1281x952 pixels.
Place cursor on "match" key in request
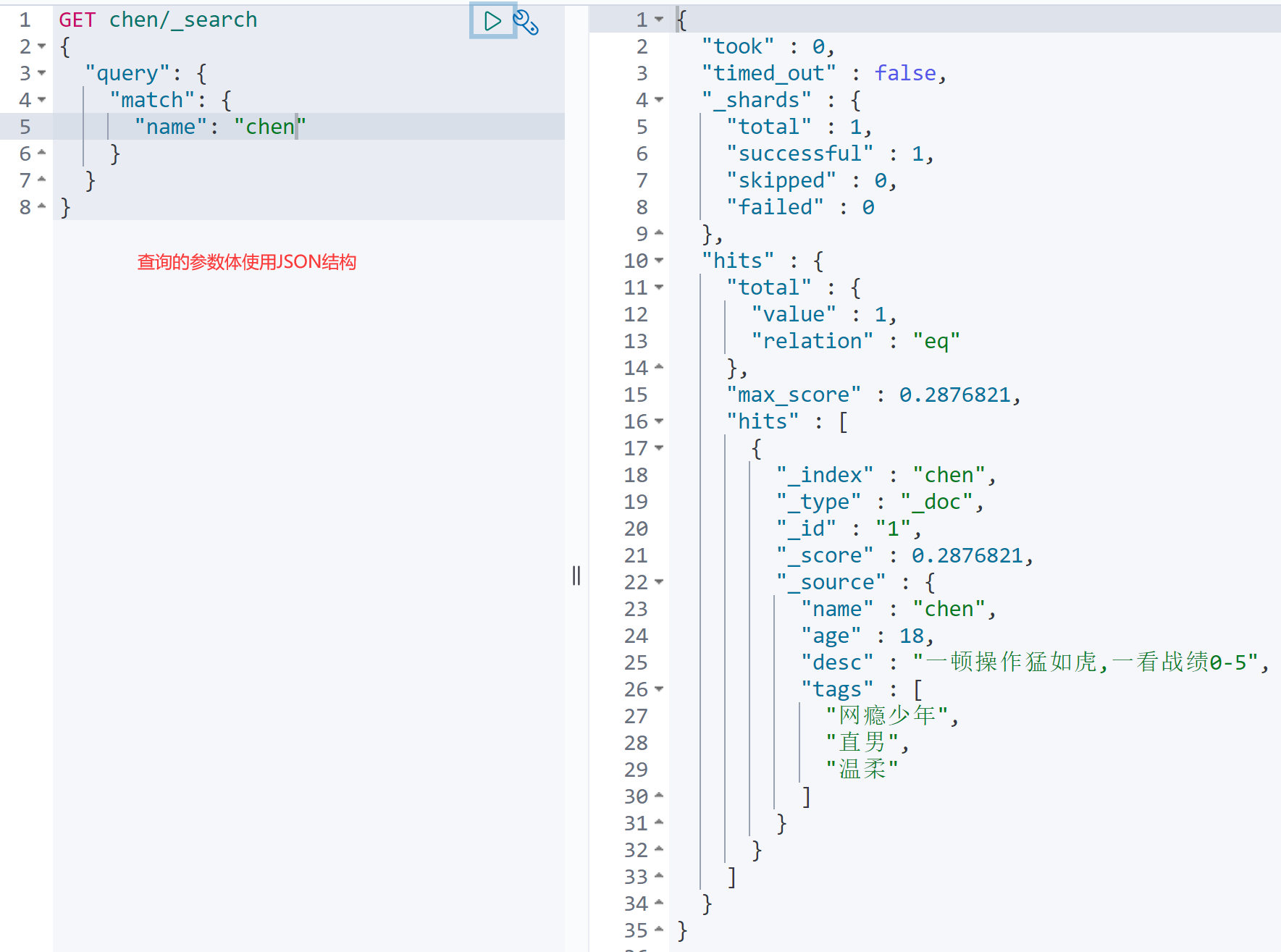point(152,100)
